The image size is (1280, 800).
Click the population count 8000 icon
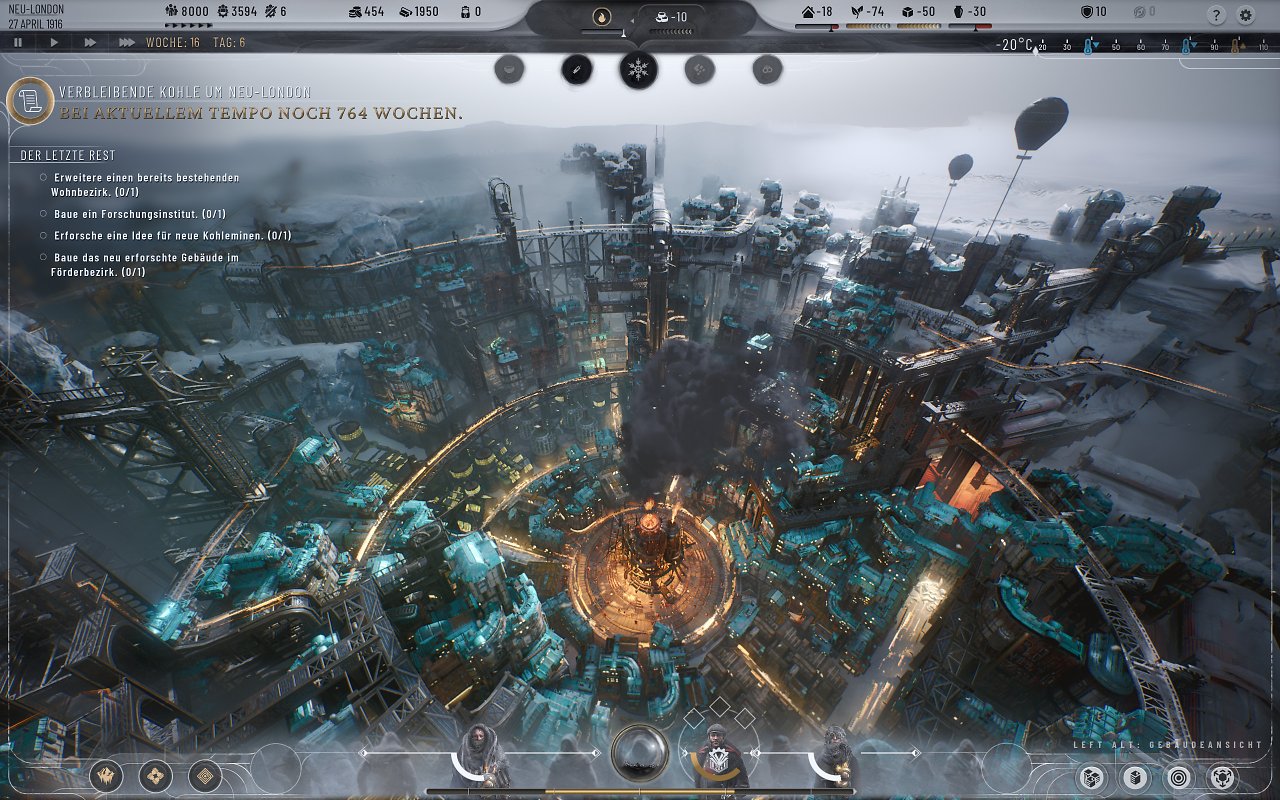pyautogui.click(x=171, y=12)
